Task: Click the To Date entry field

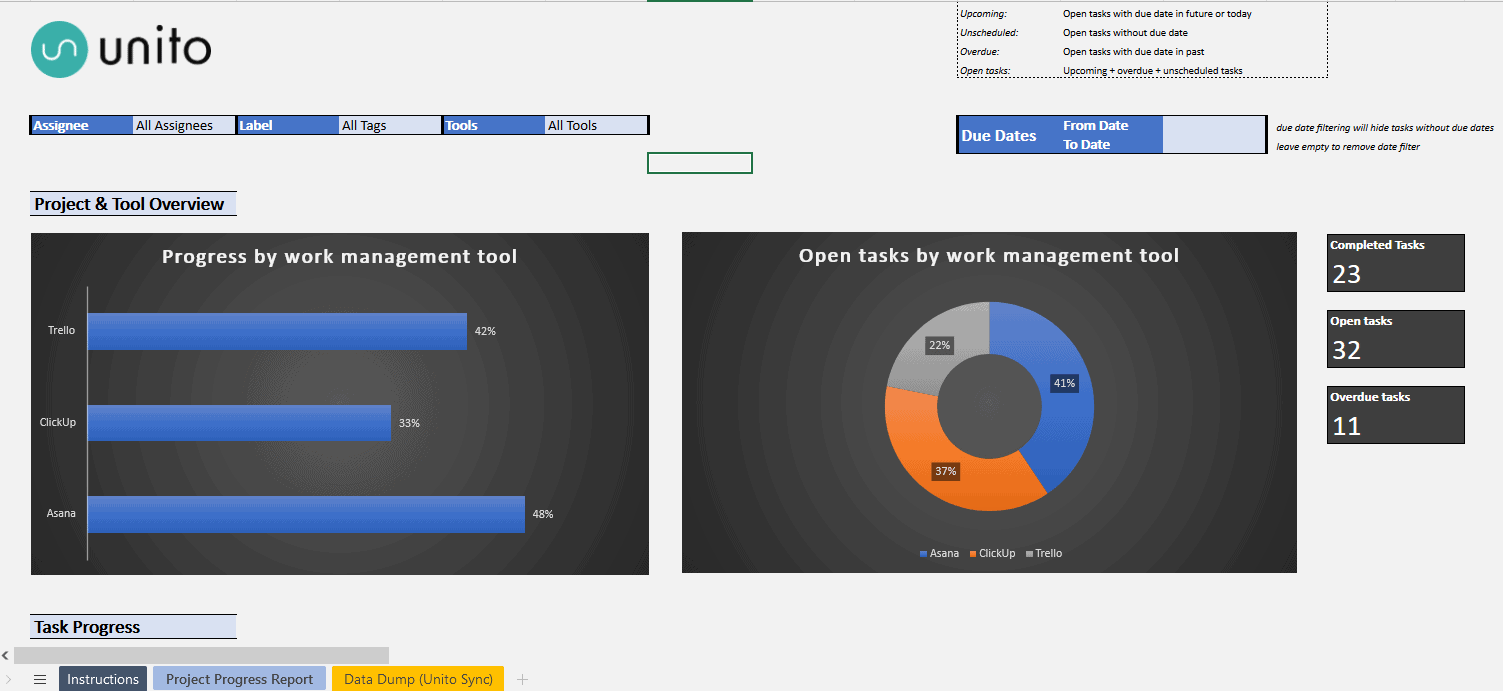Action: (1214, 143)
